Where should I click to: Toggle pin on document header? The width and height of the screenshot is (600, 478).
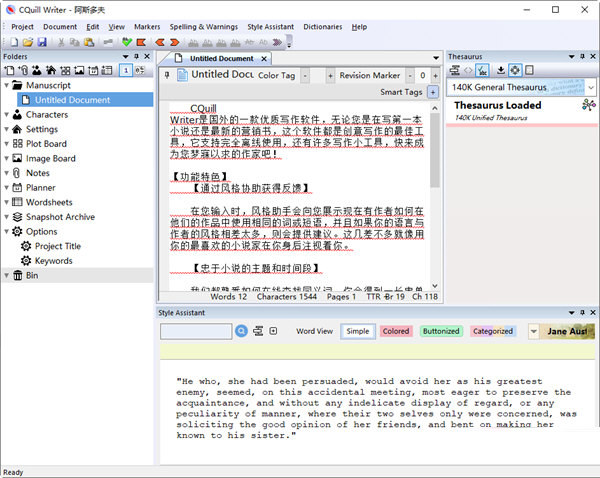(x=167, y=75)
